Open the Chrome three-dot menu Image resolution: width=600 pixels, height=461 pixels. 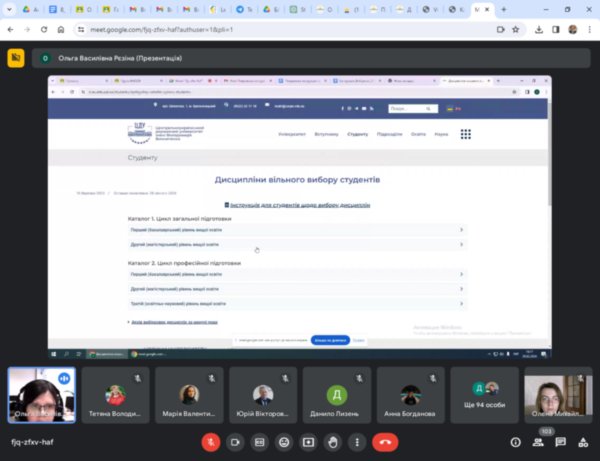pyautogui.click(x=589, y=30)
